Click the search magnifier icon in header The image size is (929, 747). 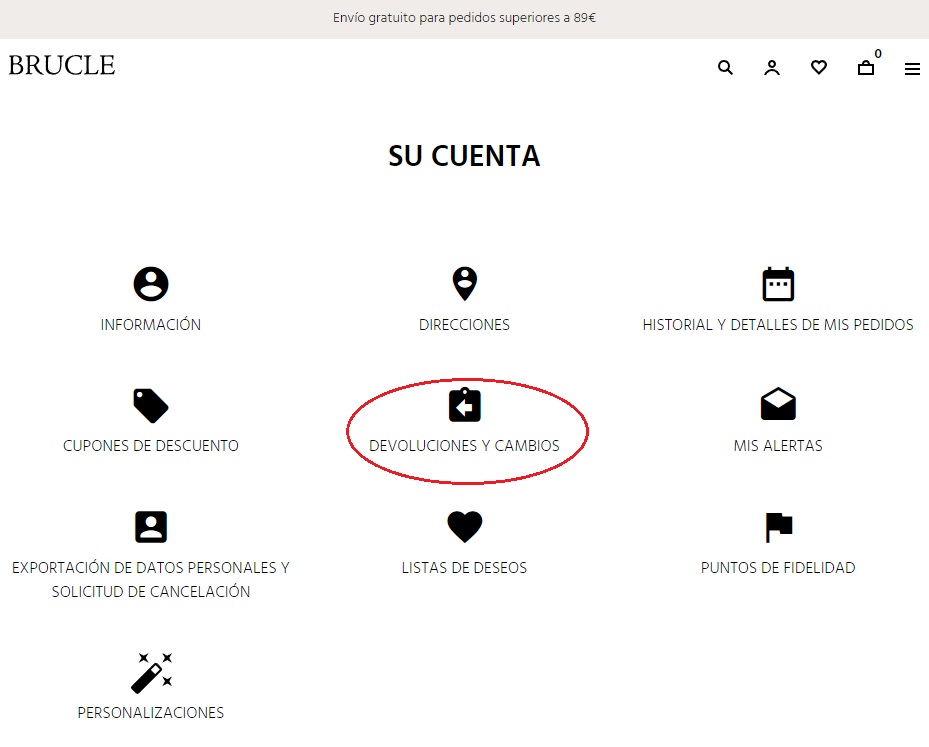point(725,68)
